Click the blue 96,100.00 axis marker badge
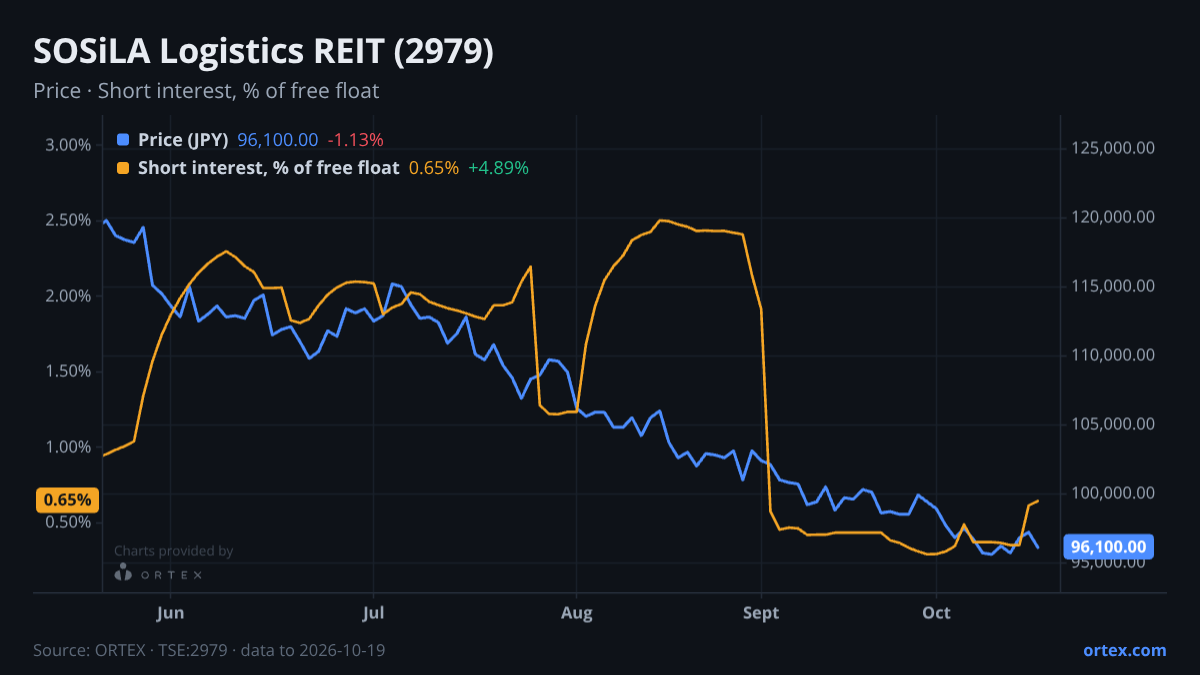This screenshot has height=675, width=1200. pyautogui.click(x=1107, y=547)
